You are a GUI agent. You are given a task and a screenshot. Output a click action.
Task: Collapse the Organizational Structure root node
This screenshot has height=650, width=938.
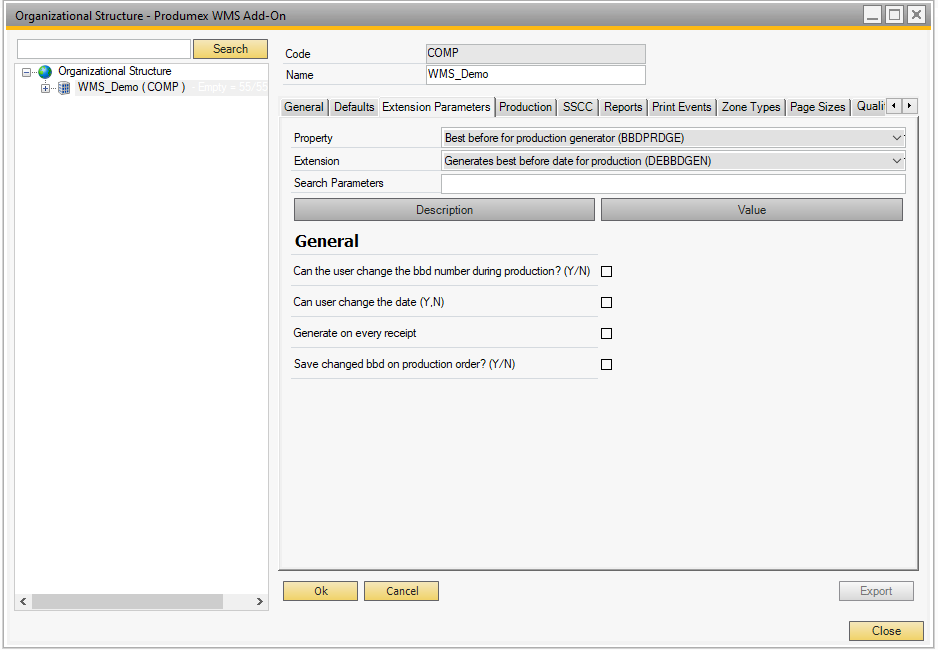[27, 72]
